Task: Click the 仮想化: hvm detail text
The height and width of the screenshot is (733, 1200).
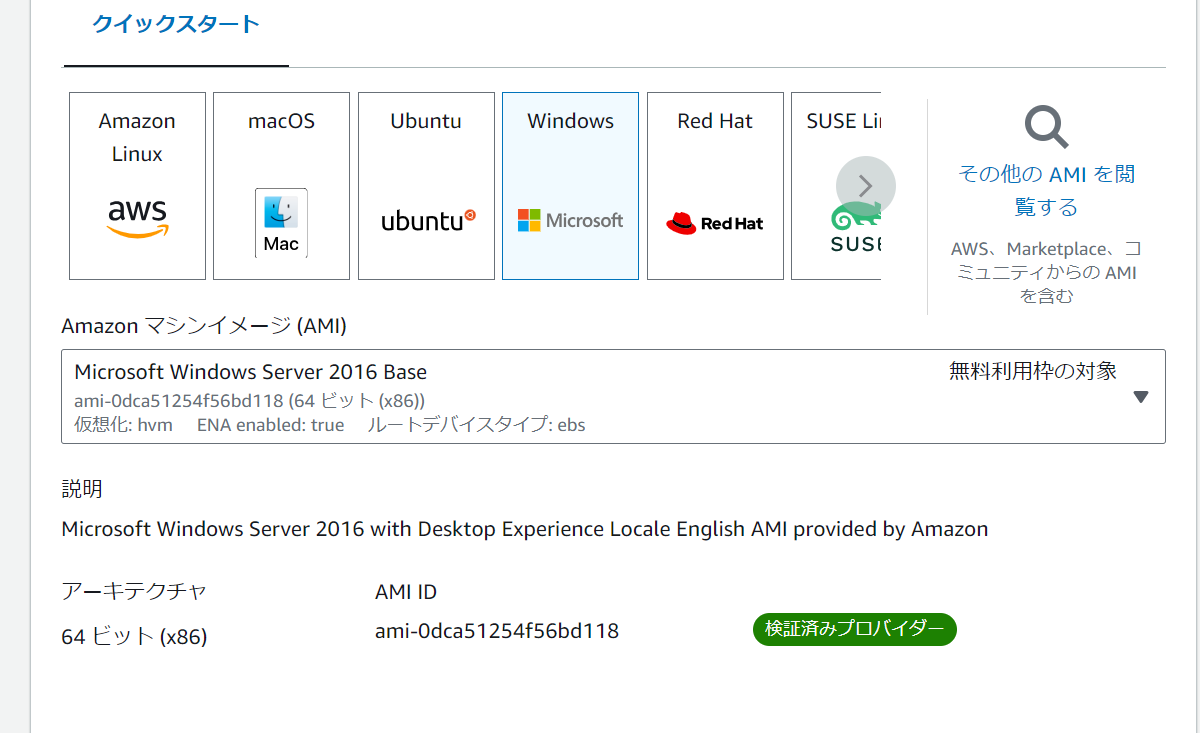Action: click(x=124, y=425)
